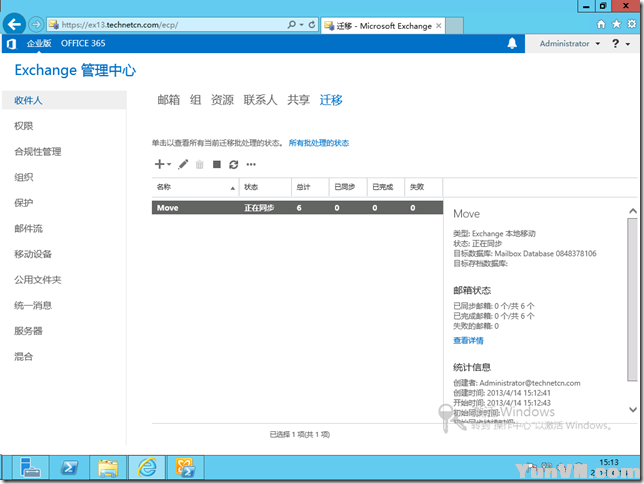Screen dimensions: 644x484
Task: Select the Move batch row
Action: pos(297,207)
